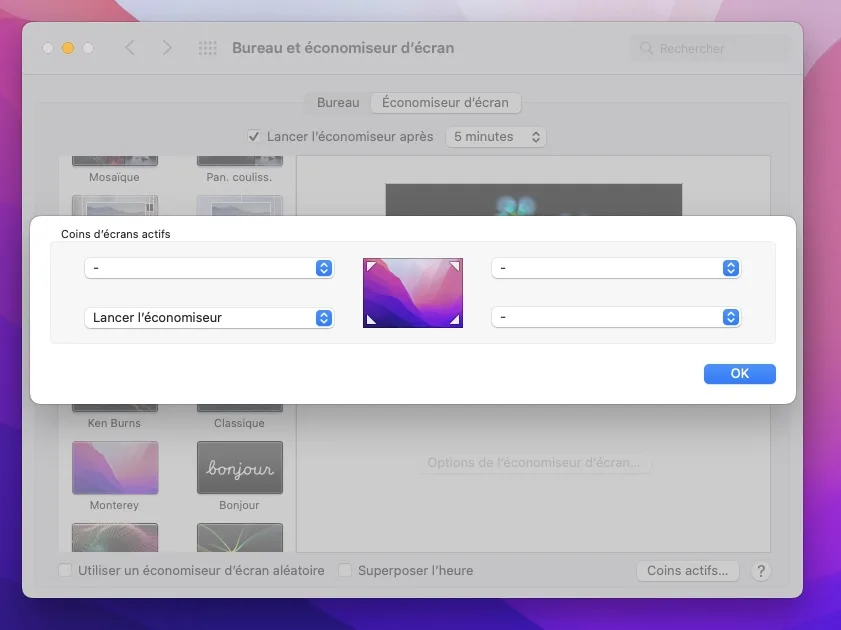Image resolution: width=841 pixels, height=630 pixels.
Task: Open the top-left hot corner dropdown
Action: 209,268
